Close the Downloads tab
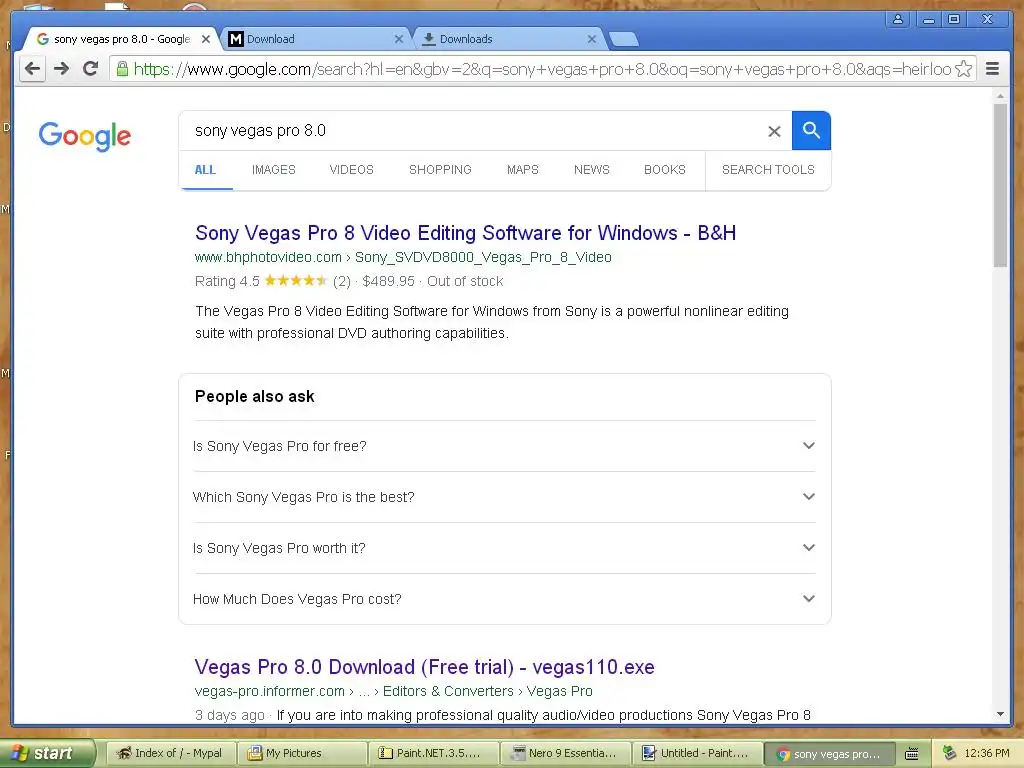The width and height of the screenshot is (1024, 768). pyautogui.click(x=591, y=39)
